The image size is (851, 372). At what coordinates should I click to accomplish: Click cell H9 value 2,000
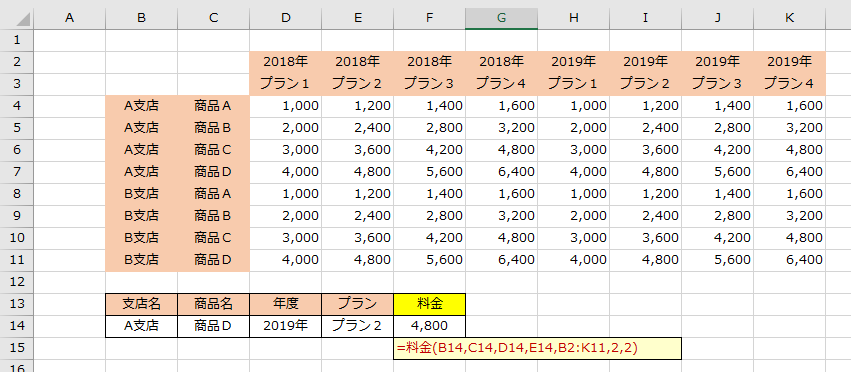click(x=574, y=216)
